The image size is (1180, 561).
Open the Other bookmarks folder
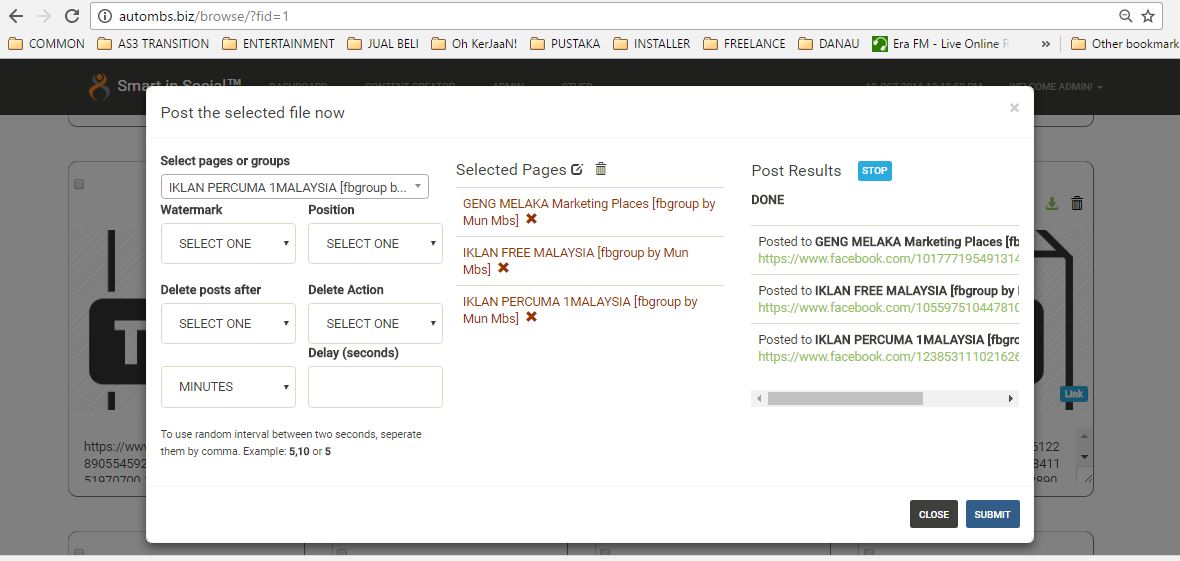[1124, 44]
